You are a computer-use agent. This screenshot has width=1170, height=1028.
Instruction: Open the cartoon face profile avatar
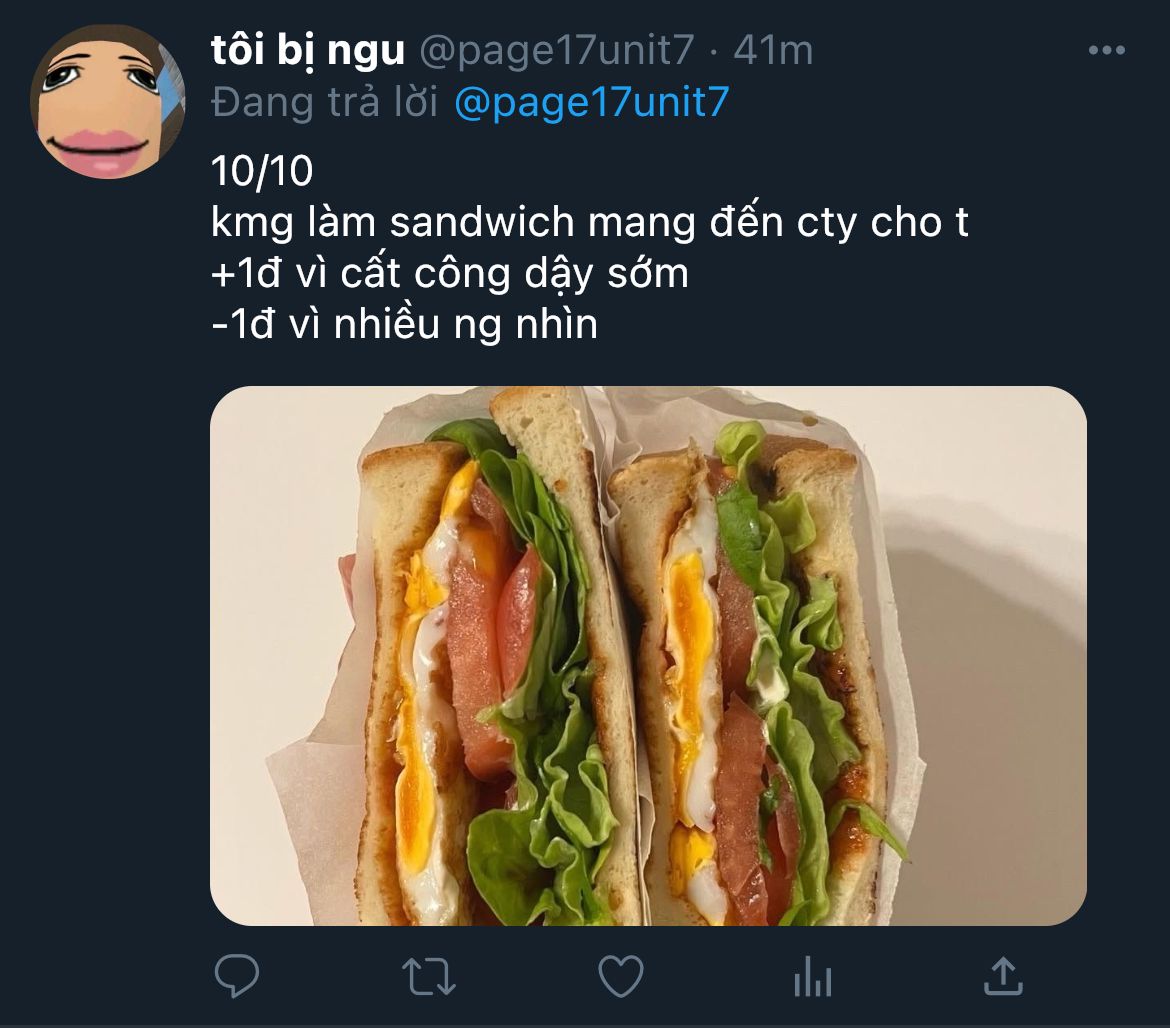[x=107, y=101]
